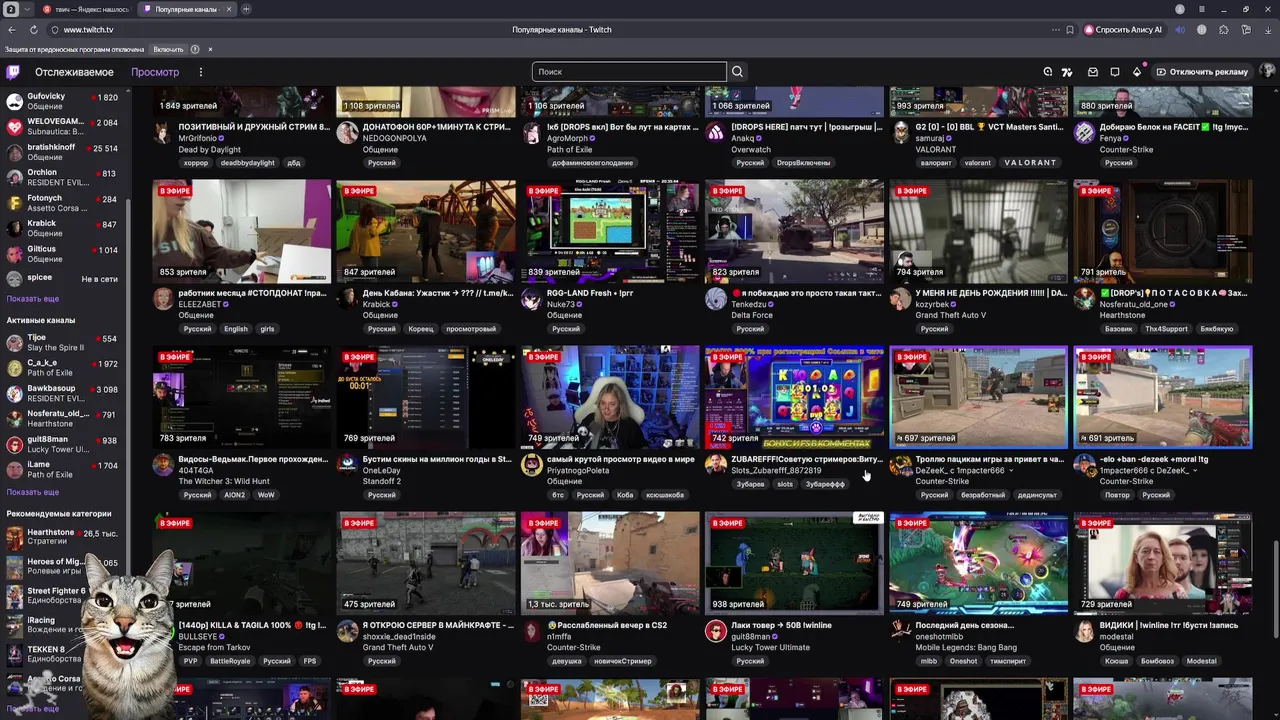
Task: Submit search with the magnifier icon
Action: pyautogui.click(x=737, y=72)
